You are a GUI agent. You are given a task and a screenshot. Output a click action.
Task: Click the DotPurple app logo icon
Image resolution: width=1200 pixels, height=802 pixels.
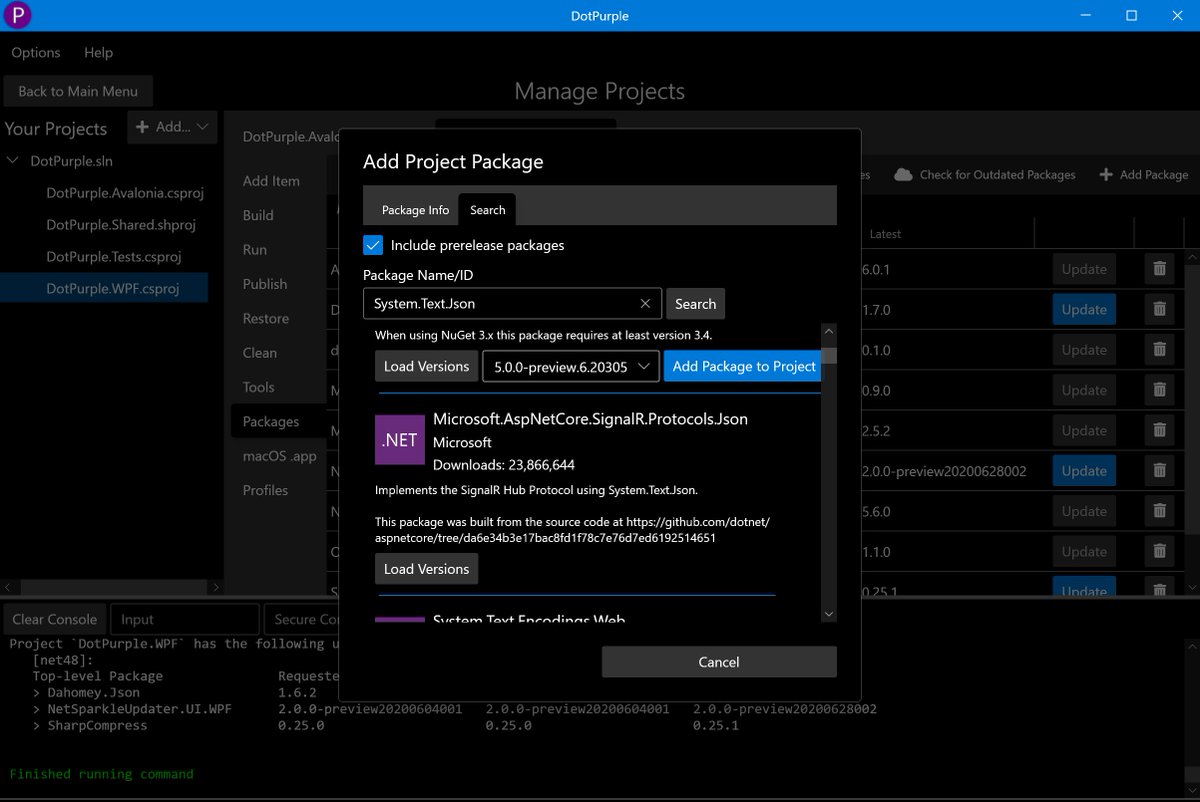(17, 15)
